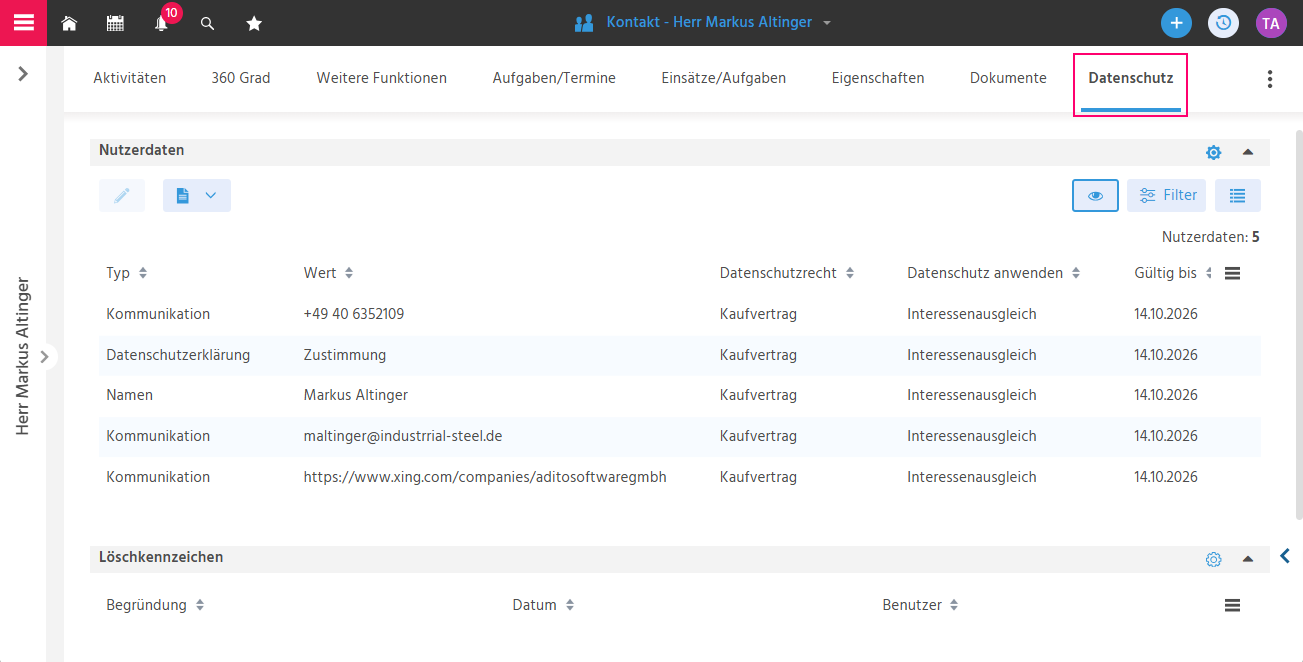Collapse the Nutzerdaten section
The height and width of the screenshot is (662, 1303).
1247,152
